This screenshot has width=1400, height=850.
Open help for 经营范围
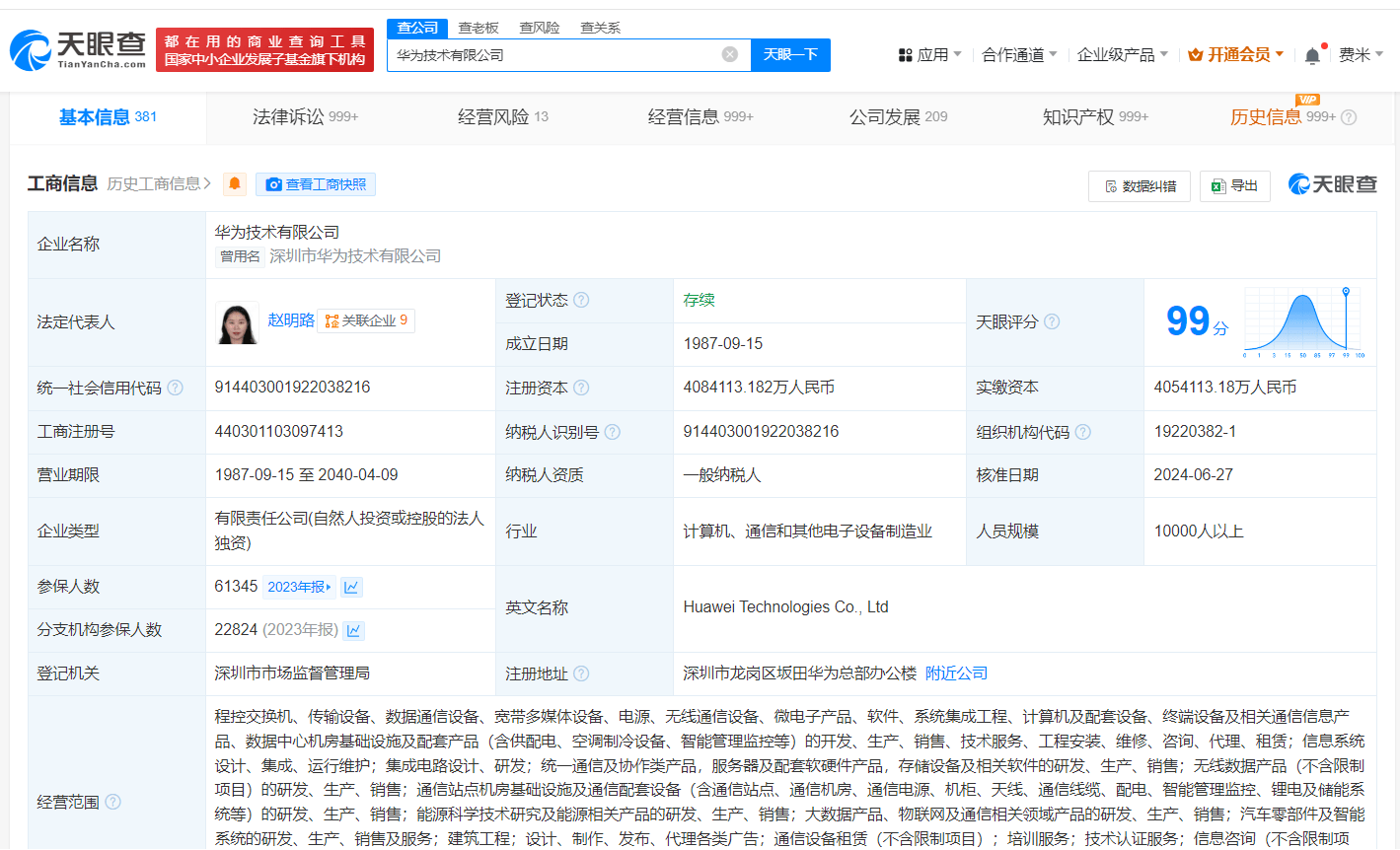coord(112,802)
